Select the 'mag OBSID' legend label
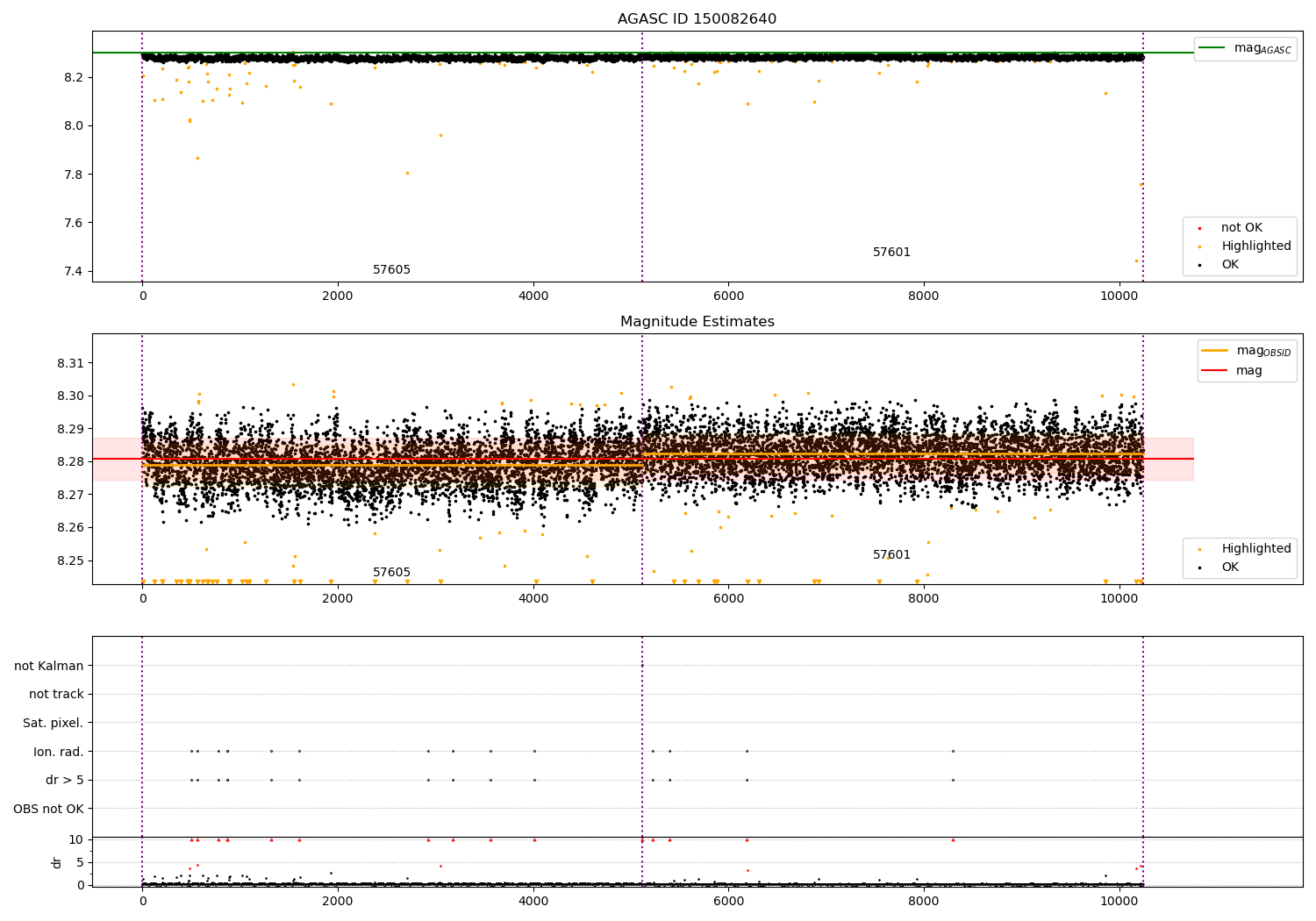The height and width of the screenshot is (921, 1316). [x=1263, y=351]
